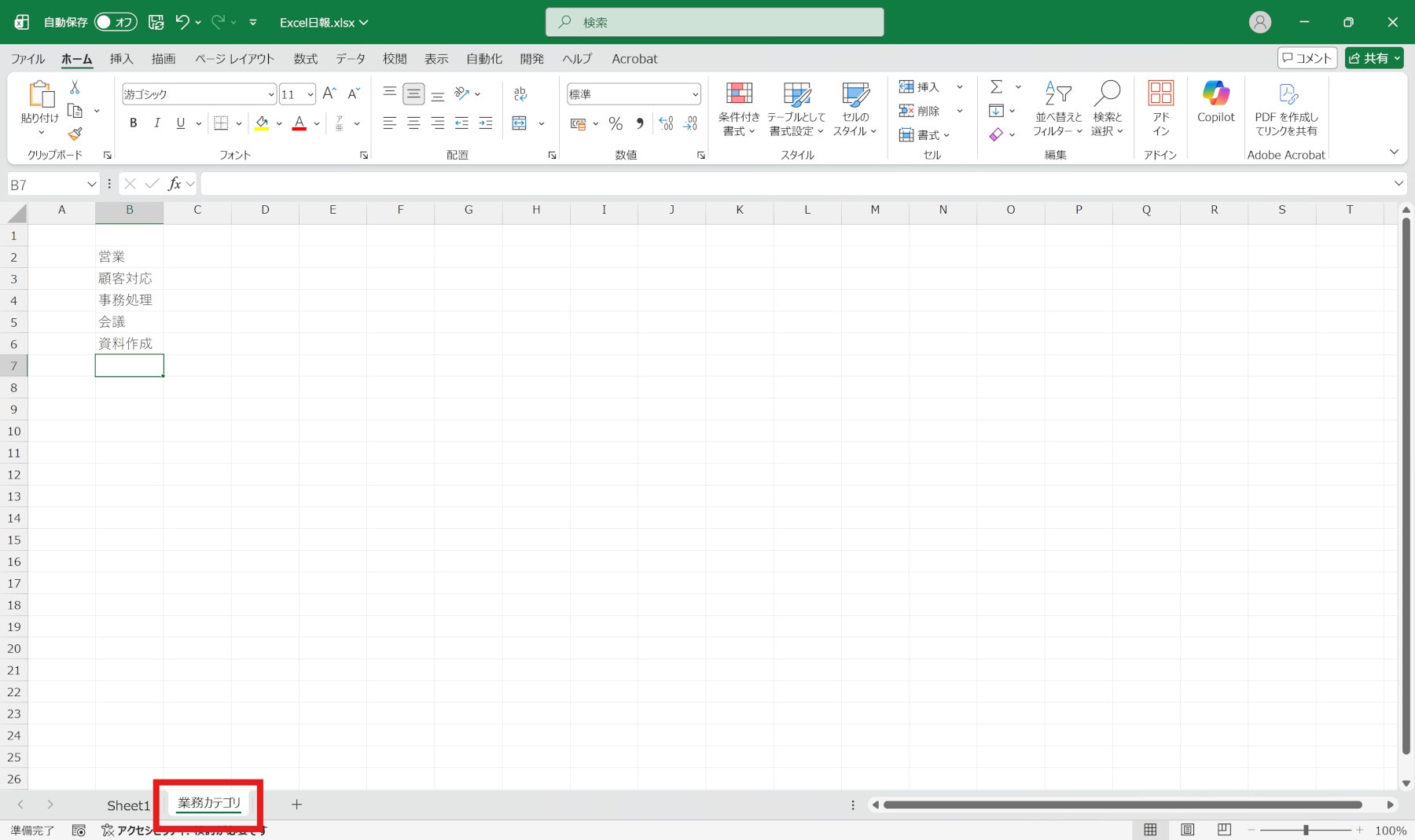
Task: Click the Insert Function fx icon
Action: [x=175, y=184]
